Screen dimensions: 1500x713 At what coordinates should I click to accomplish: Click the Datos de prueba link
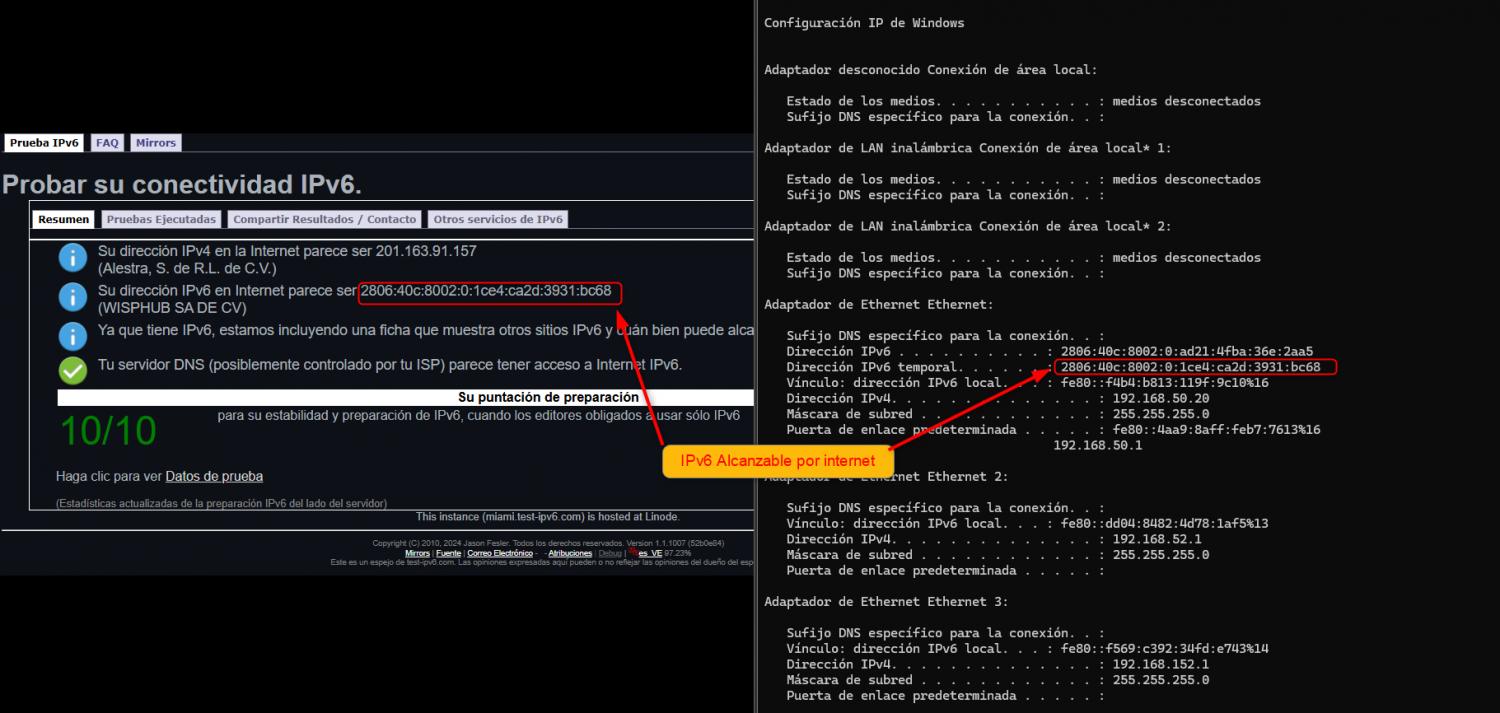coord(214,477)
